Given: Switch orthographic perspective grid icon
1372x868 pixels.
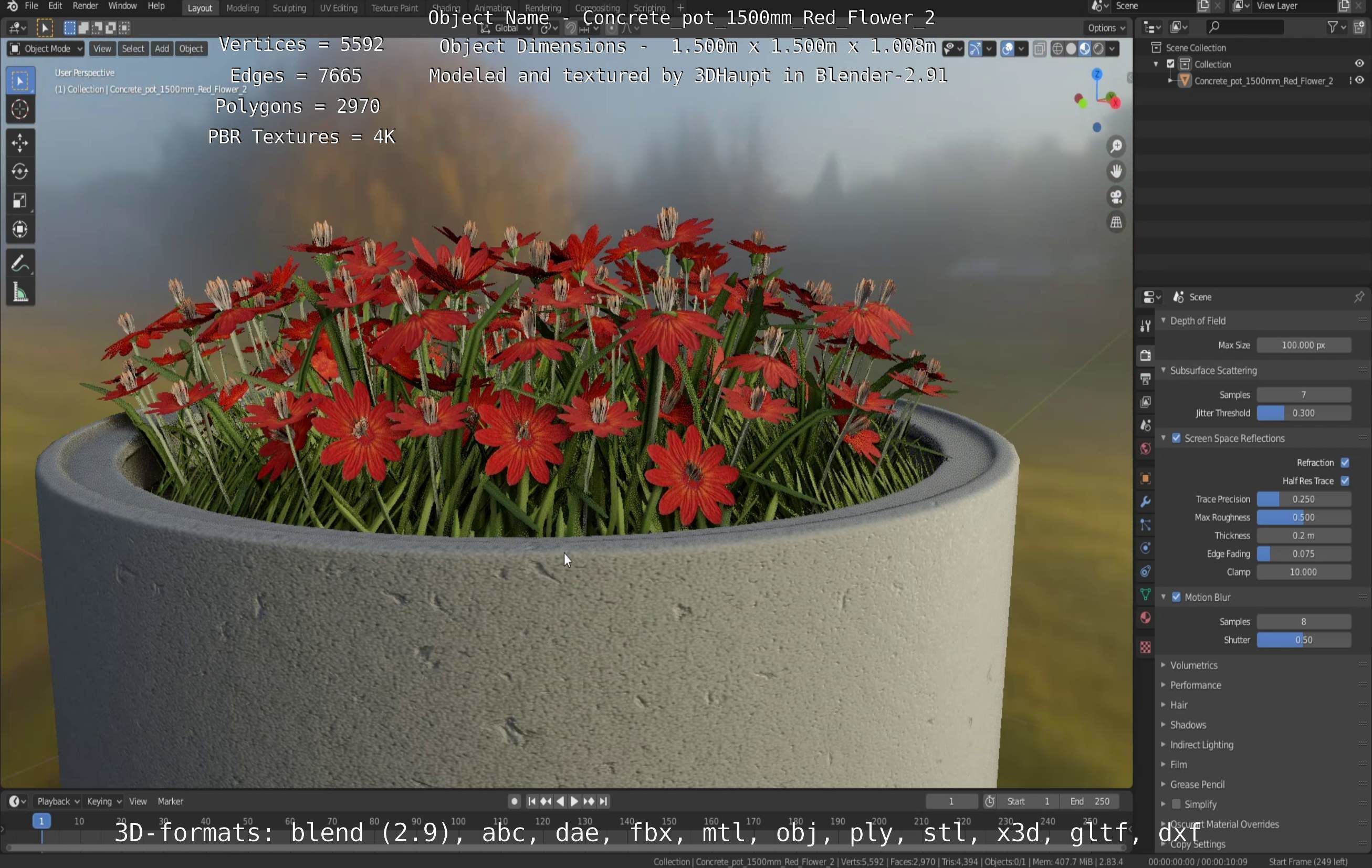Looking at the screenshot, I should 1116,222.
